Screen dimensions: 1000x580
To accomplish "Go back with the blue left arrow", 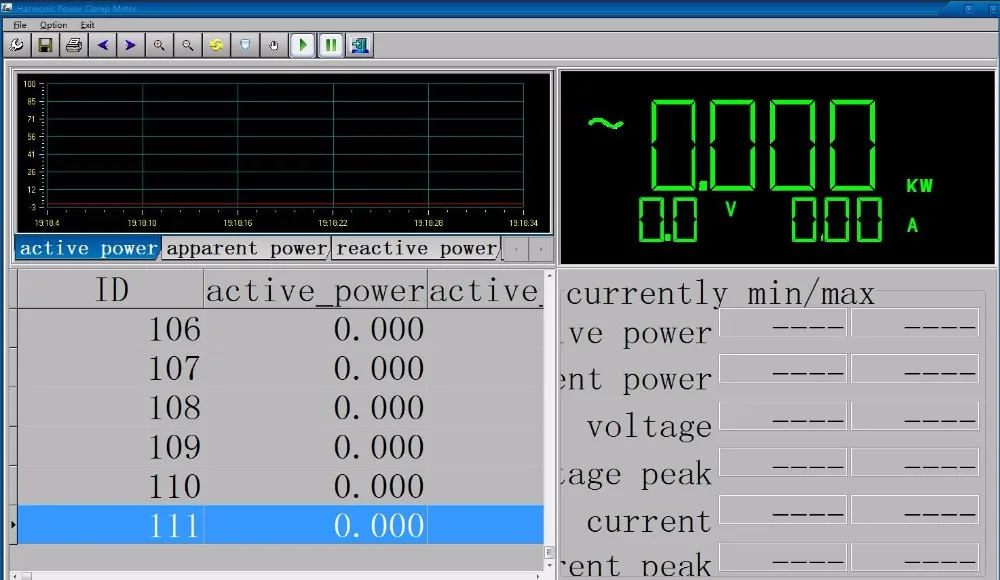I will tap(102, 45).
